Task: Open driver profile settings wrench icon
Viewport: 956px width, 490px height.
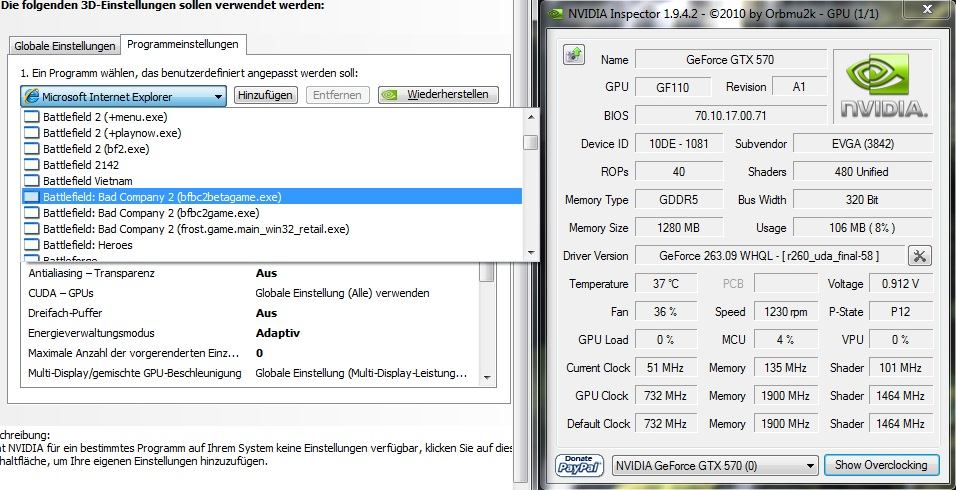Action: click(x=919, y=256)
